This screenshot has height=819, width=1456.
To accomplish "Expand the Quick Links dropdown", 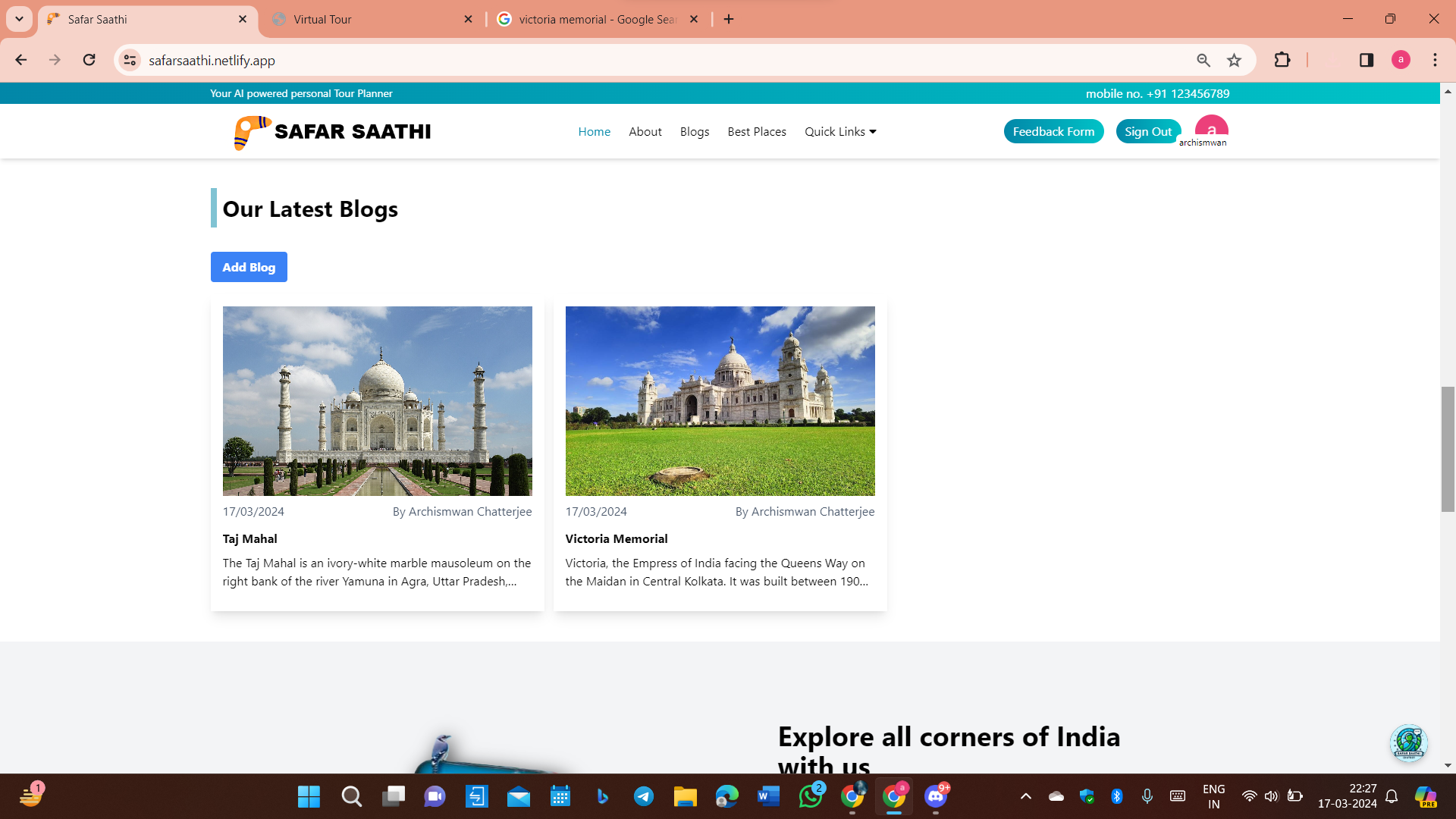I will click(840, 132).
